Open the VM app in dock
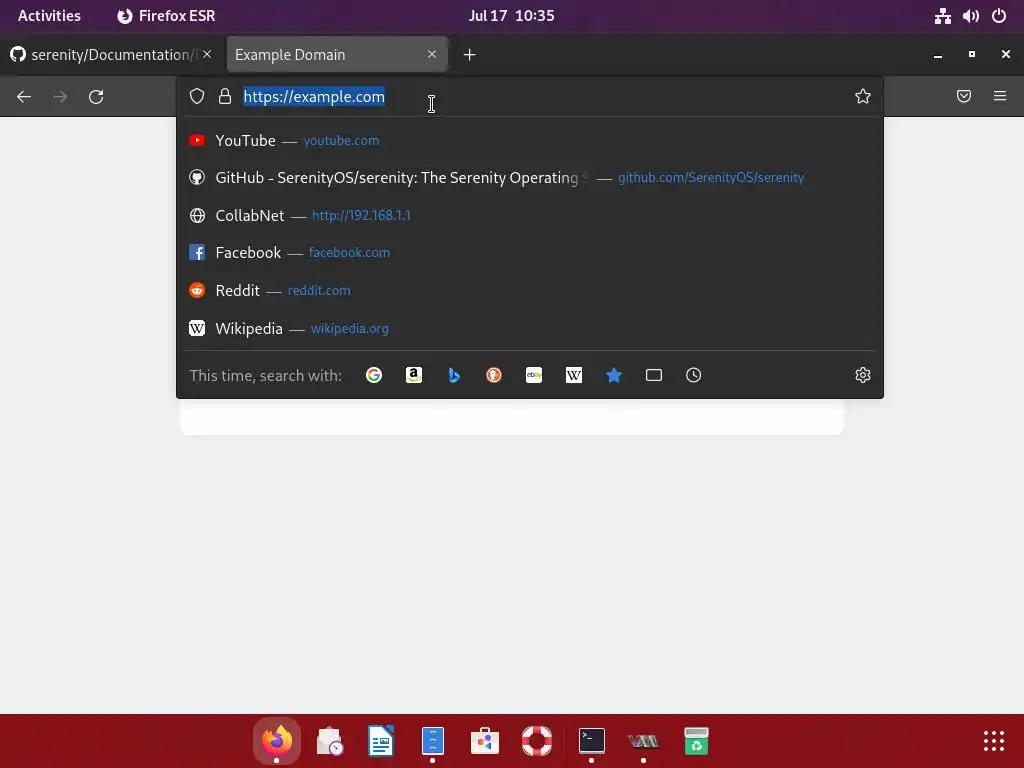This screenshot has width=1024, height=768. click(x=643, y=741)
